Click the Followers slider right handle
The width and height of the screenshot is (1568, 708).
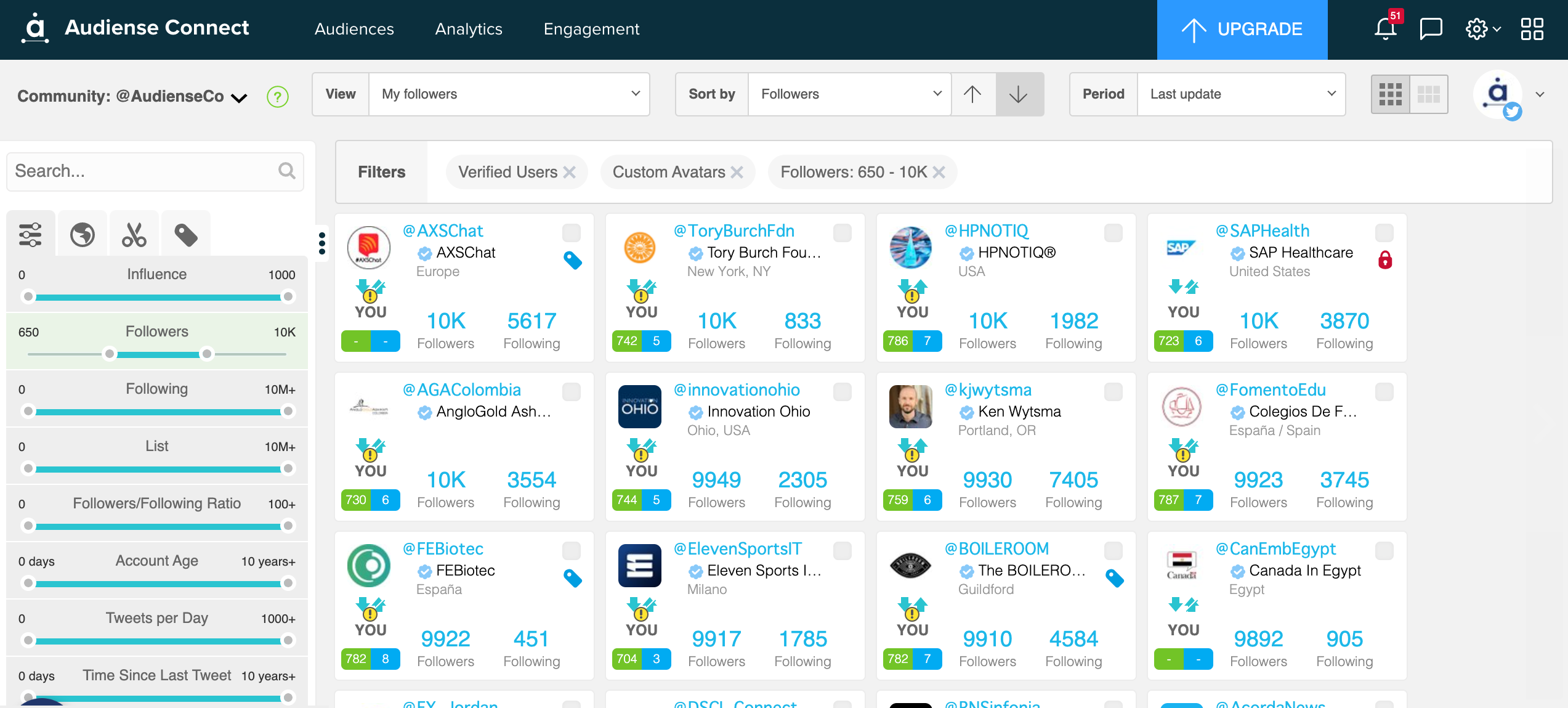(x=207, y=354)
